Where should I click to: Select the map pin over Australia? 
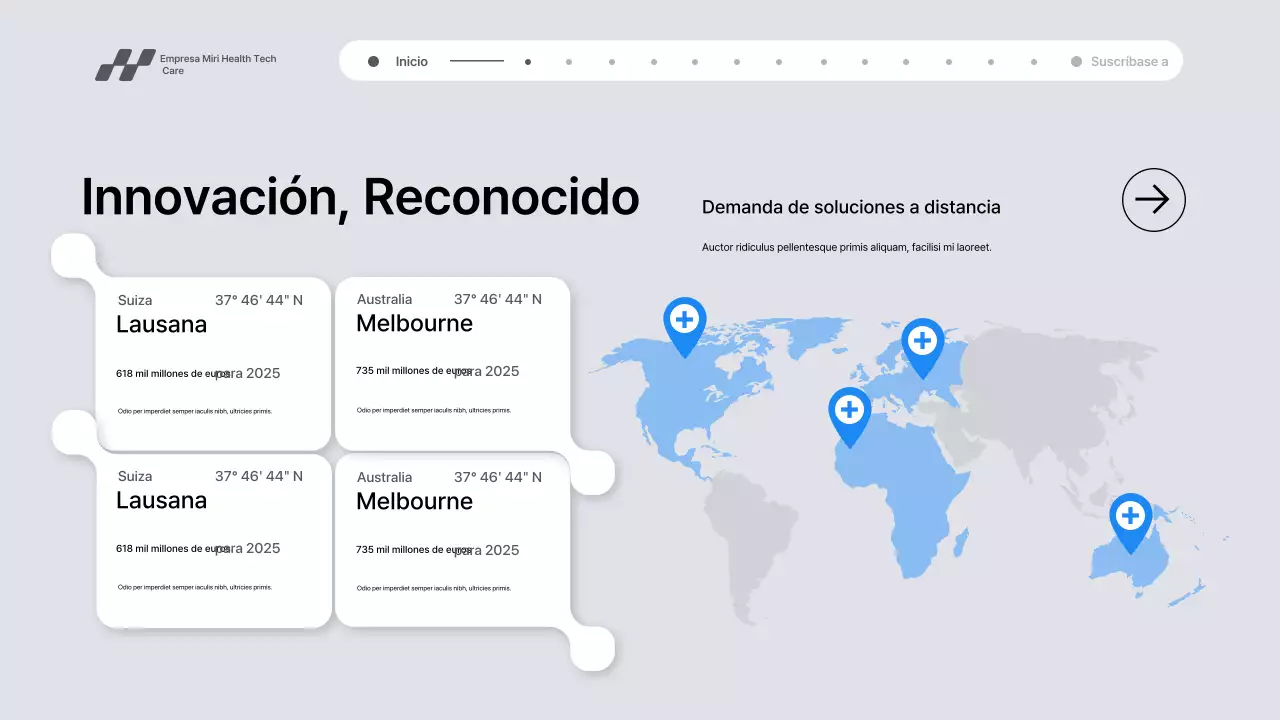(1131, 516)
